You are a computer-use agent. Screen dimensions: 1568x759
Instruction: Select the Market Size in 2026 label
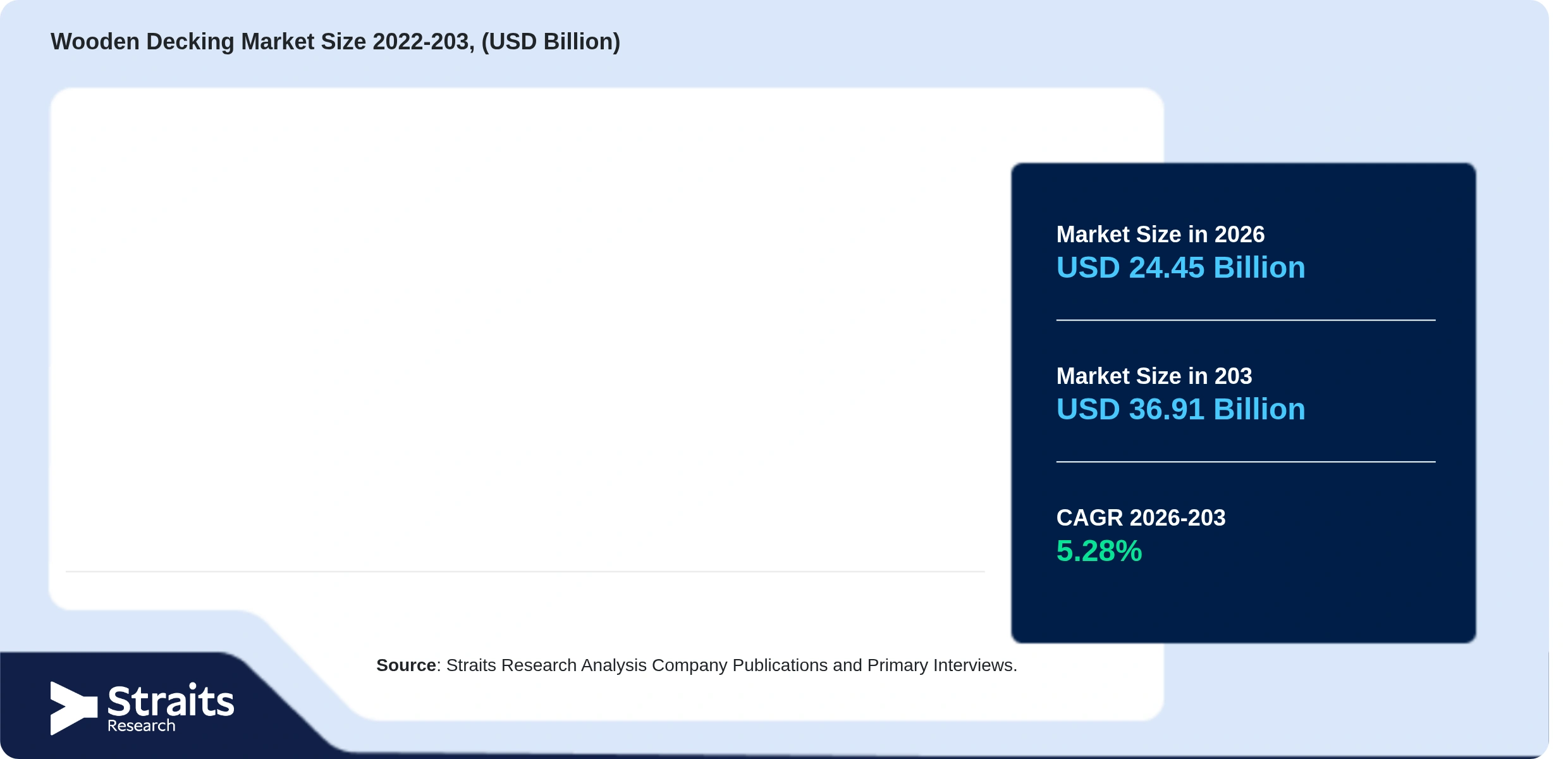[x=1160, y=235]
